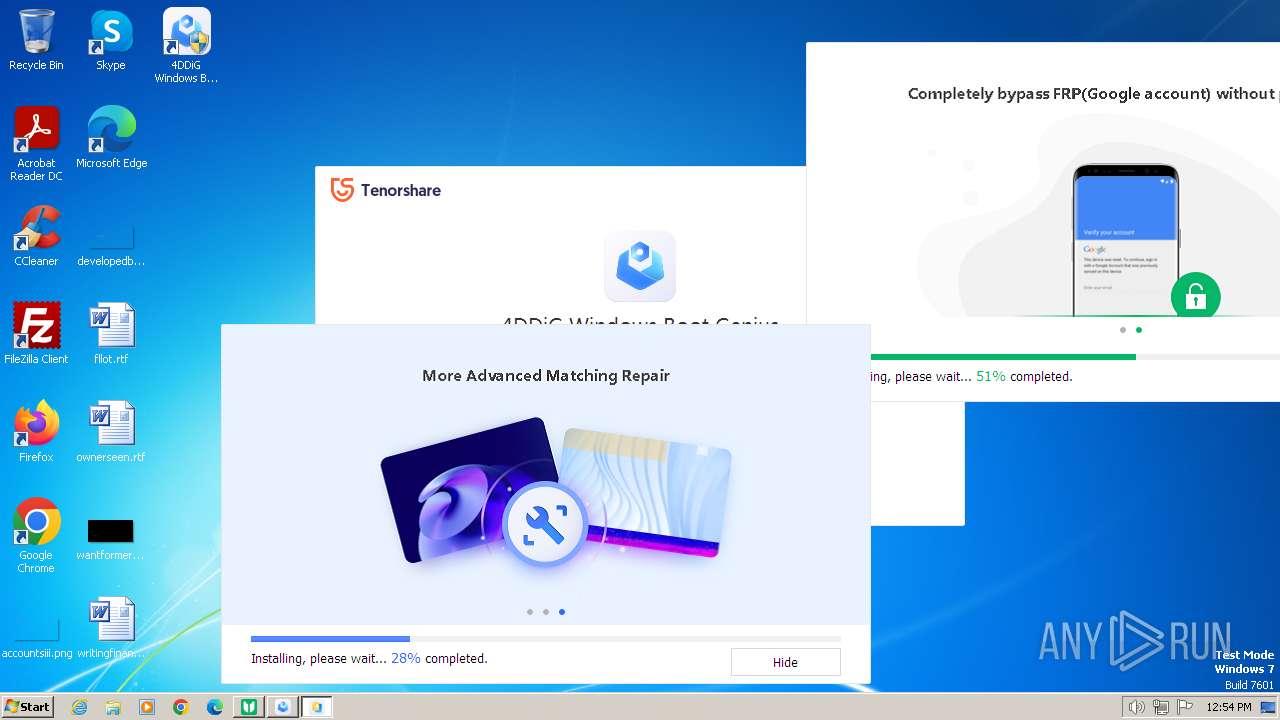Launch Skype from the desktop
Screen dimensions: 1280x720
point(111,40)
